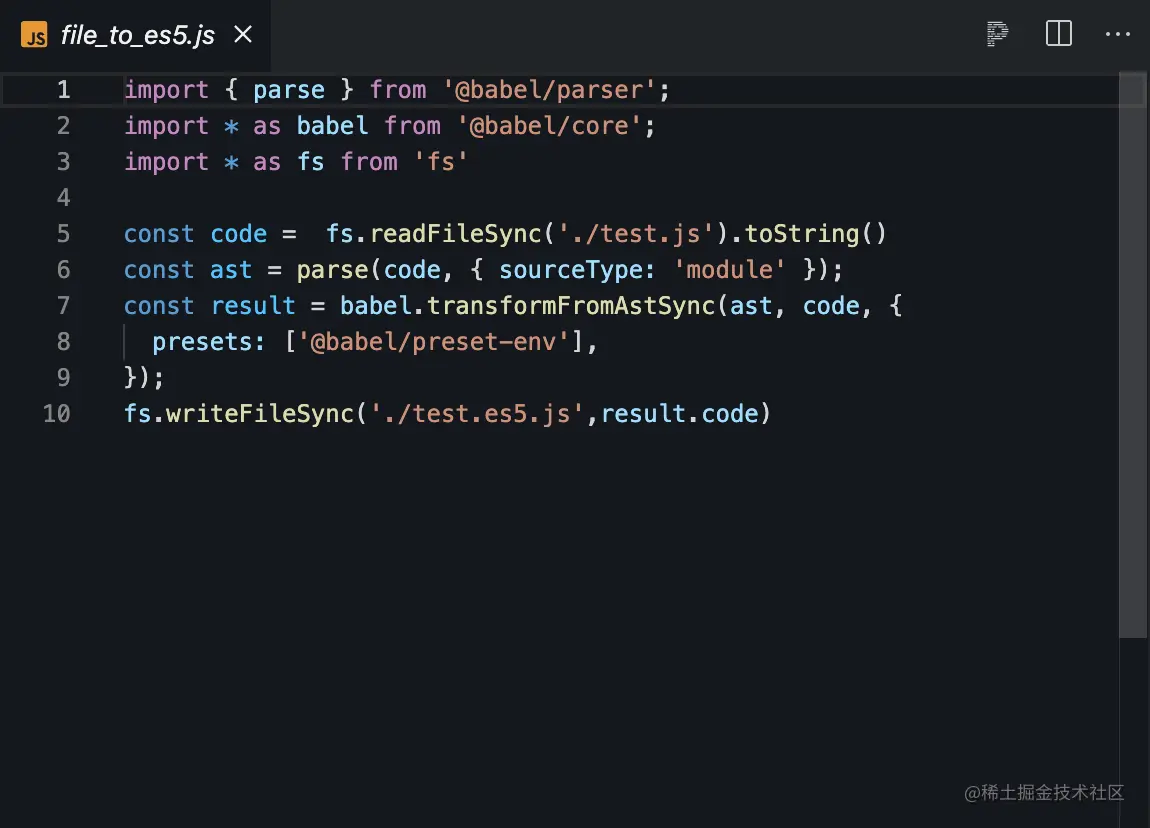This screenshot has width=1150, height=828.
Task: Close the file_to_es5.js tab
Action: click(243, 34)
